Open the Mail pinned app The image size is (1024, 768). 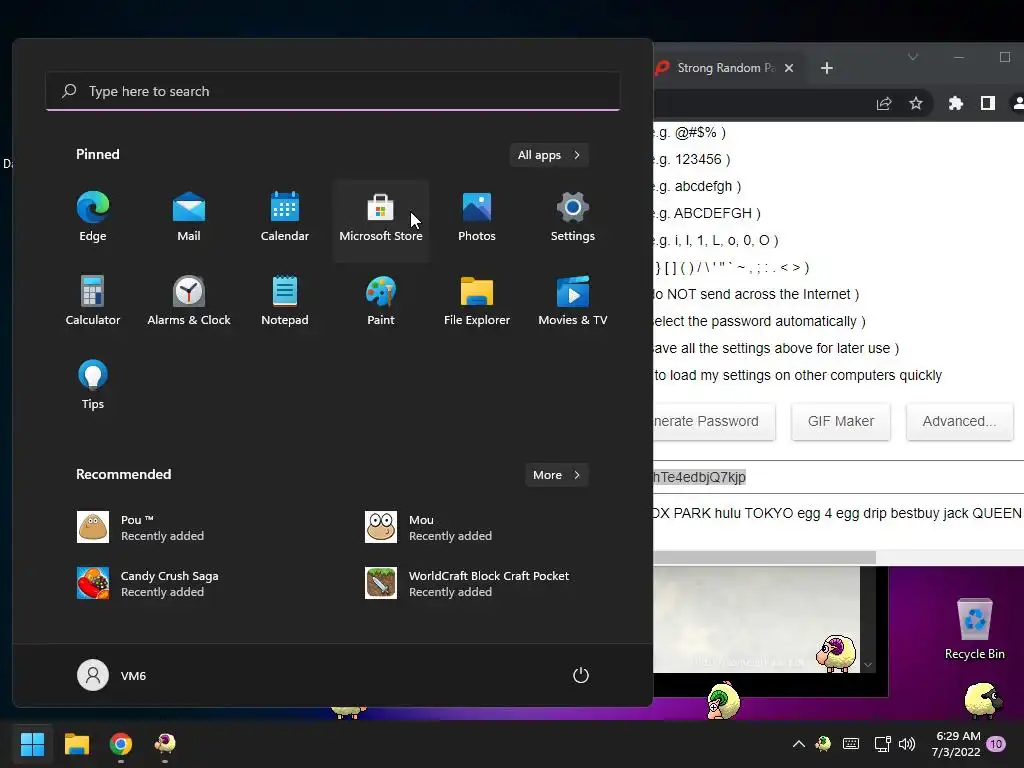tap(189, 218)
